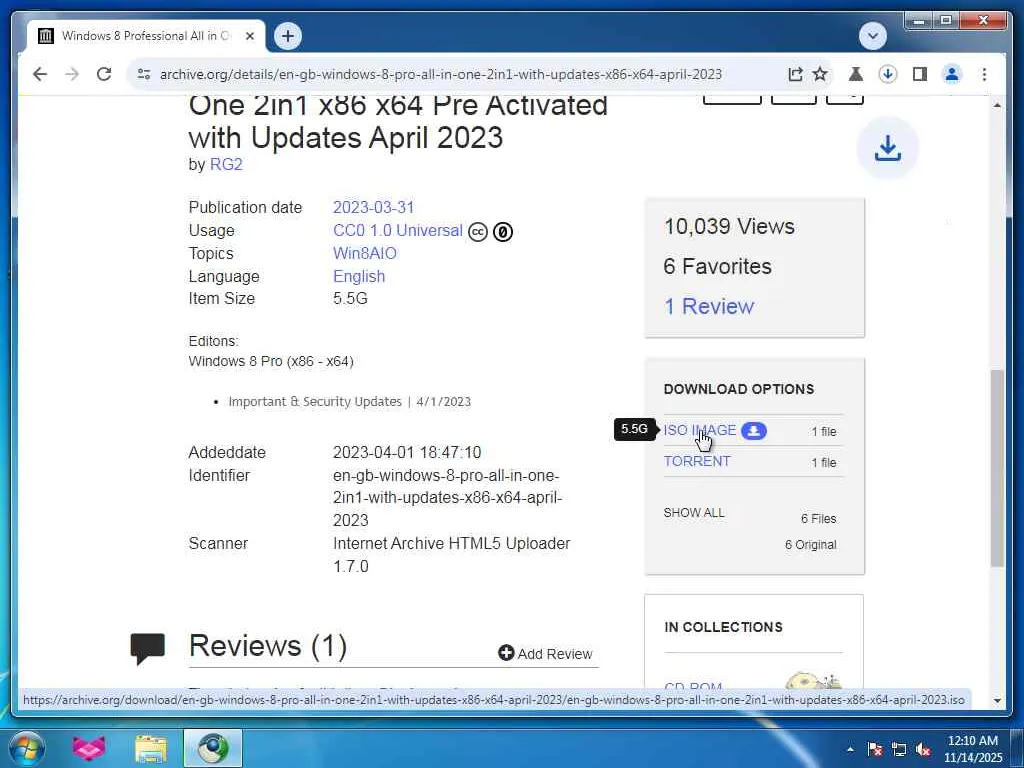
Task: Open Windows Explorer from the taskbar
Action: click(x=151, y=748)
